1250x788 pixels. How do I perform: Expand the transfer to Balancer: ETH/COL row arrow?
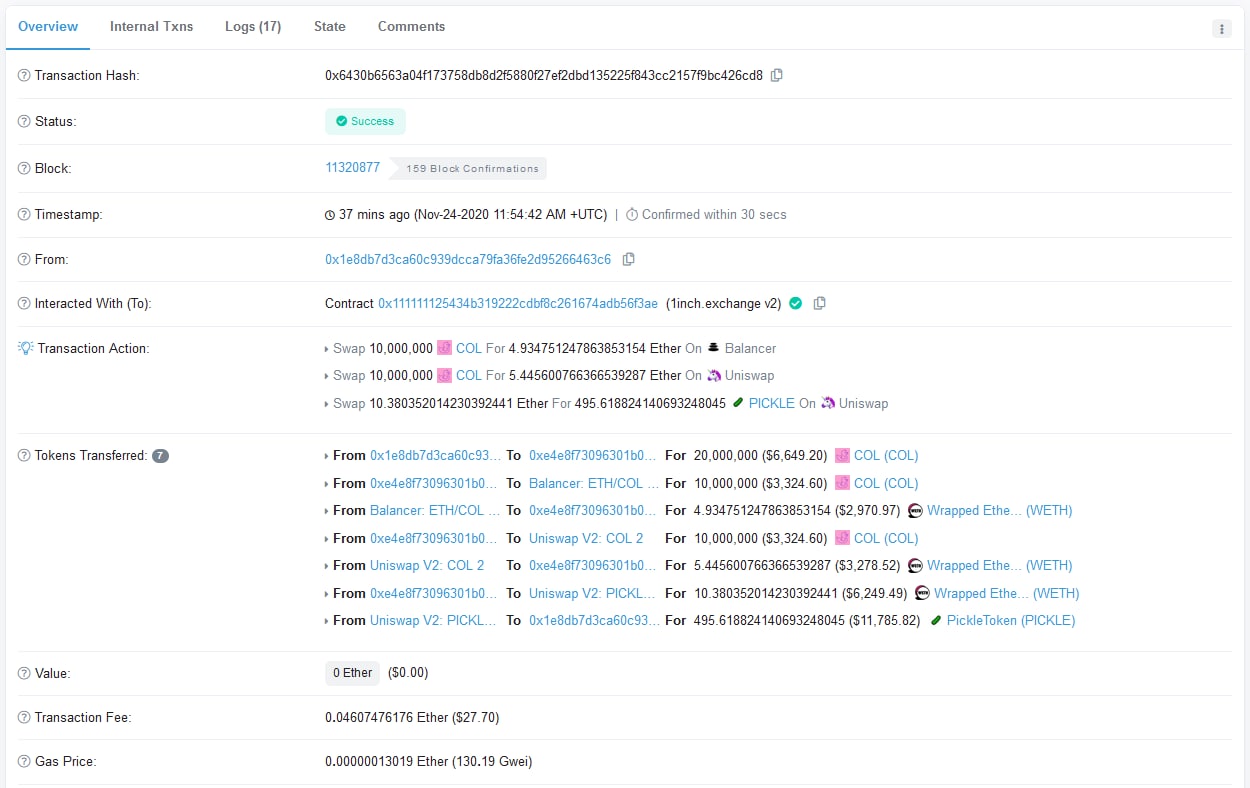click(x=327, y=484)
